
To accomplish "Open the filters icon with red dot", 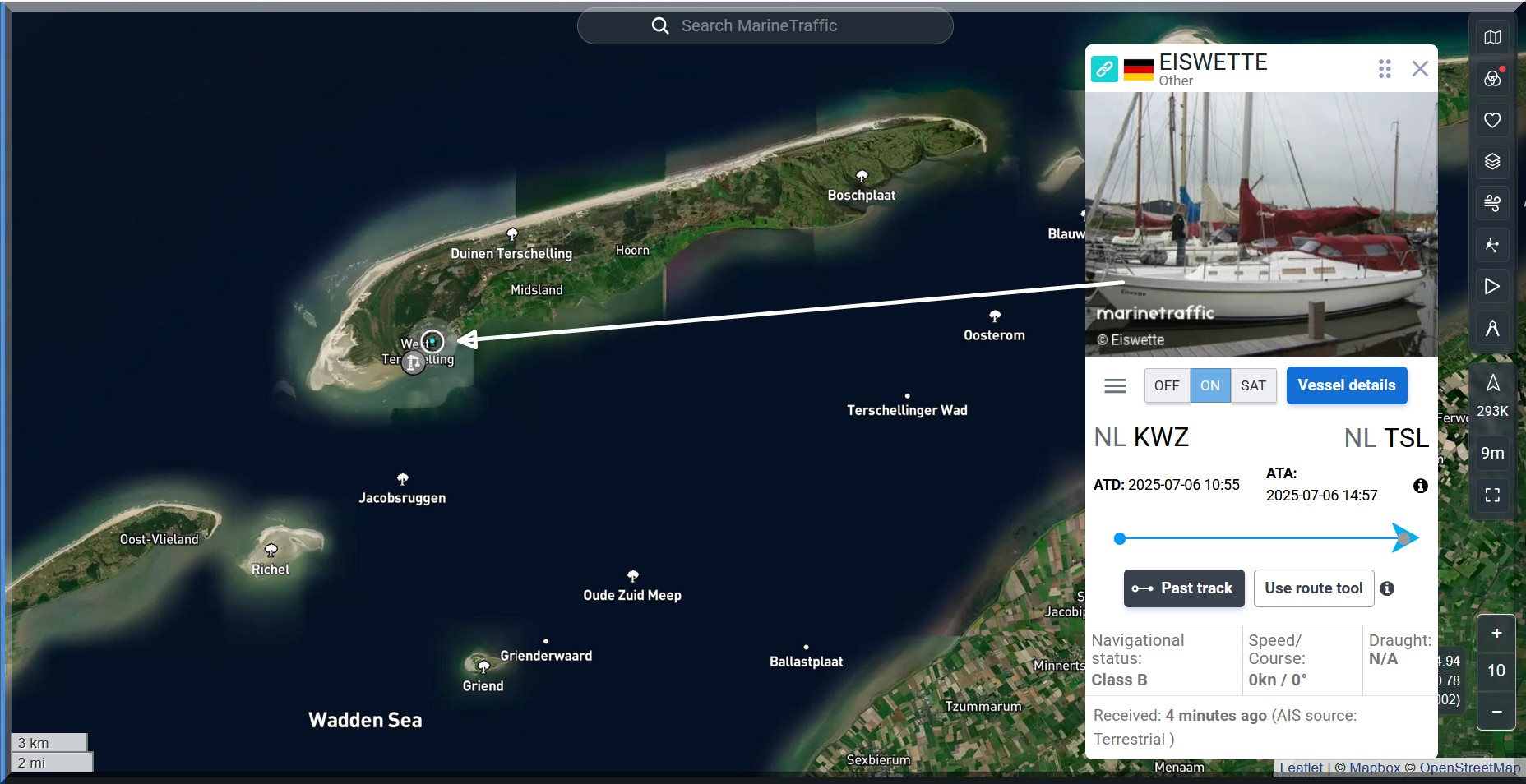I will point(1492,79).
